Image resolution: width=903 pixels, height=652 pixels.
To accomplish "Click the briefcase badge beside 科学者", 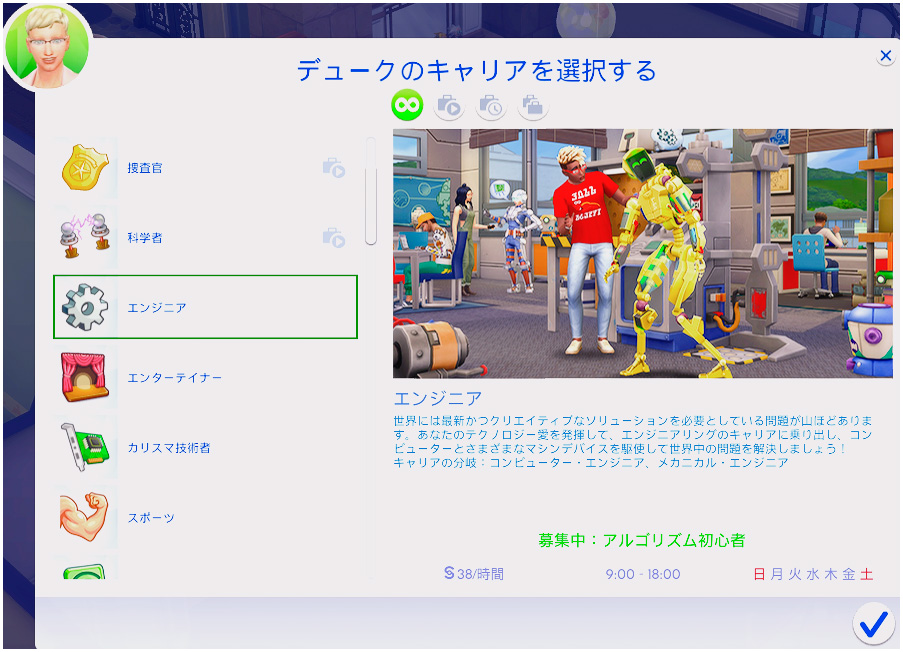I will (x=333, y=238).
